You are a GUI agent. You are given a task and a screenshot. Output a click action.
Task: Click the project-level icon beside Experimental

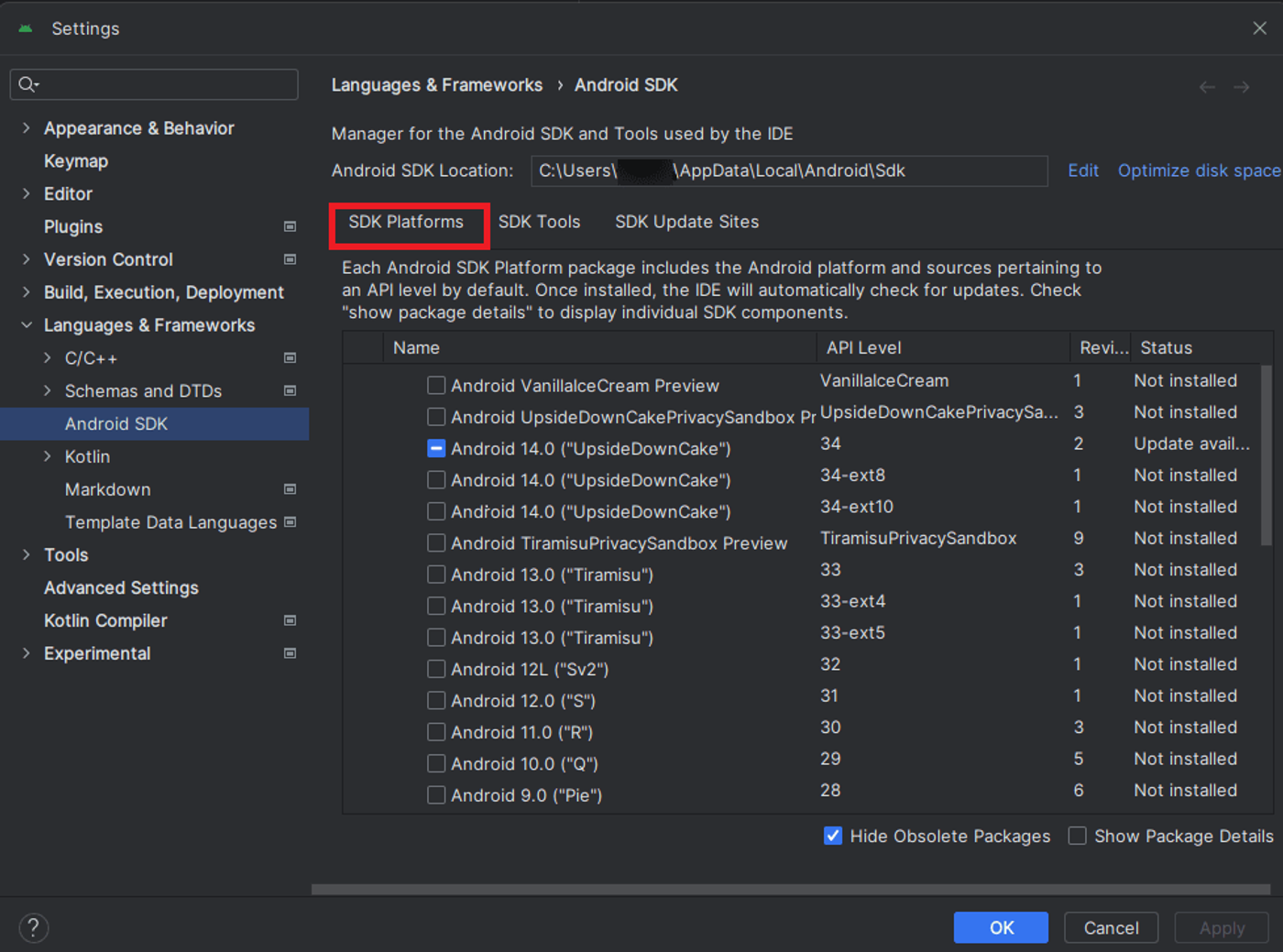click(290, 653)
